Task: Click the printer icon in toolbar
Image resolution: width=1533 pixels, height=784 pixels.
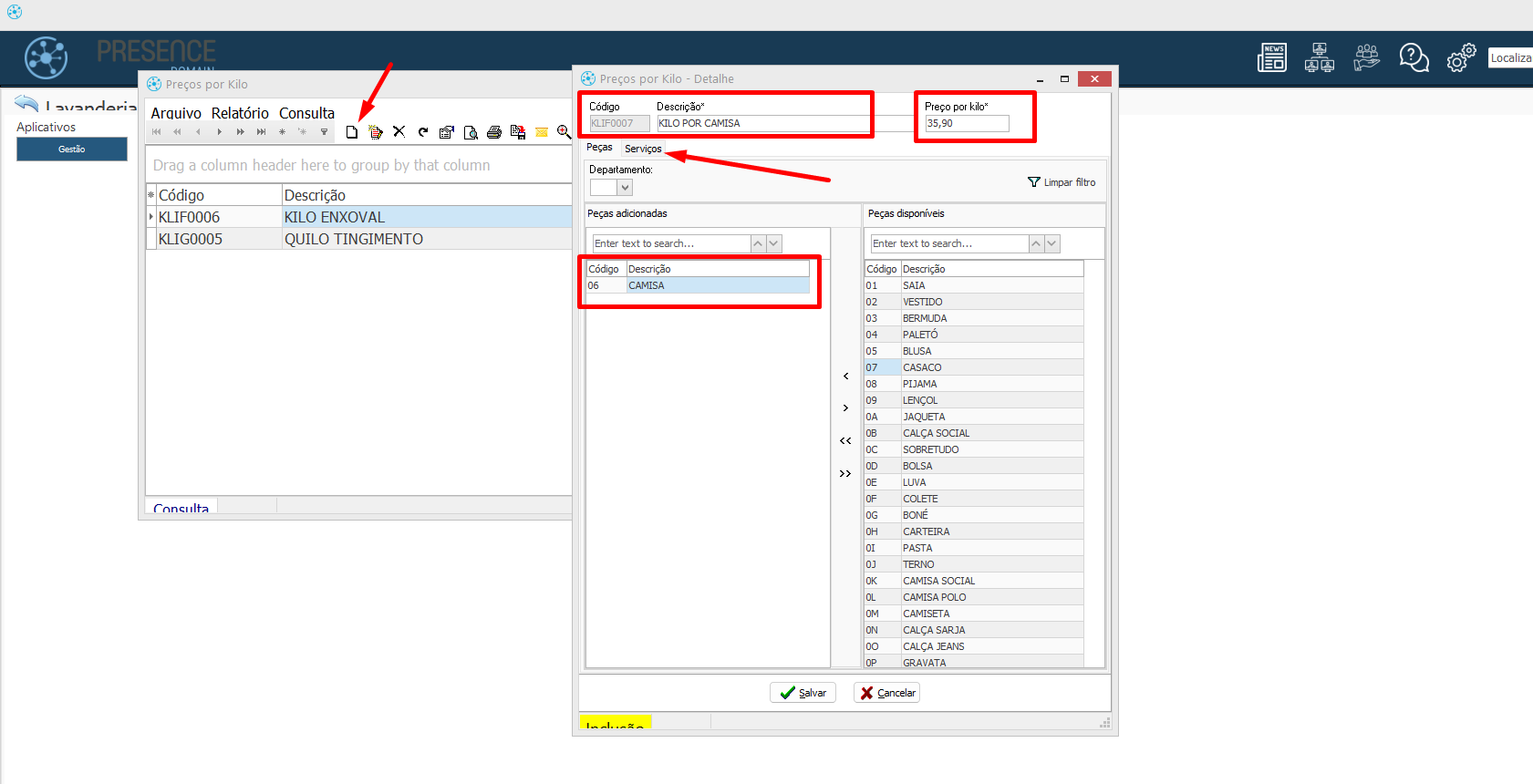Action: tap(494, 132)
